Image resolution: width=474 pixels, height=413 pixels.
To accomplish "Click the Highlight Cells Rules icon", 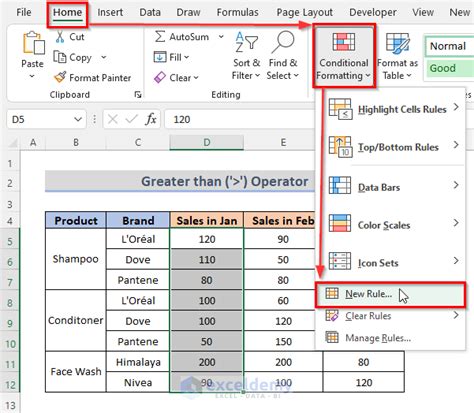I will click(x=340, y=109).
